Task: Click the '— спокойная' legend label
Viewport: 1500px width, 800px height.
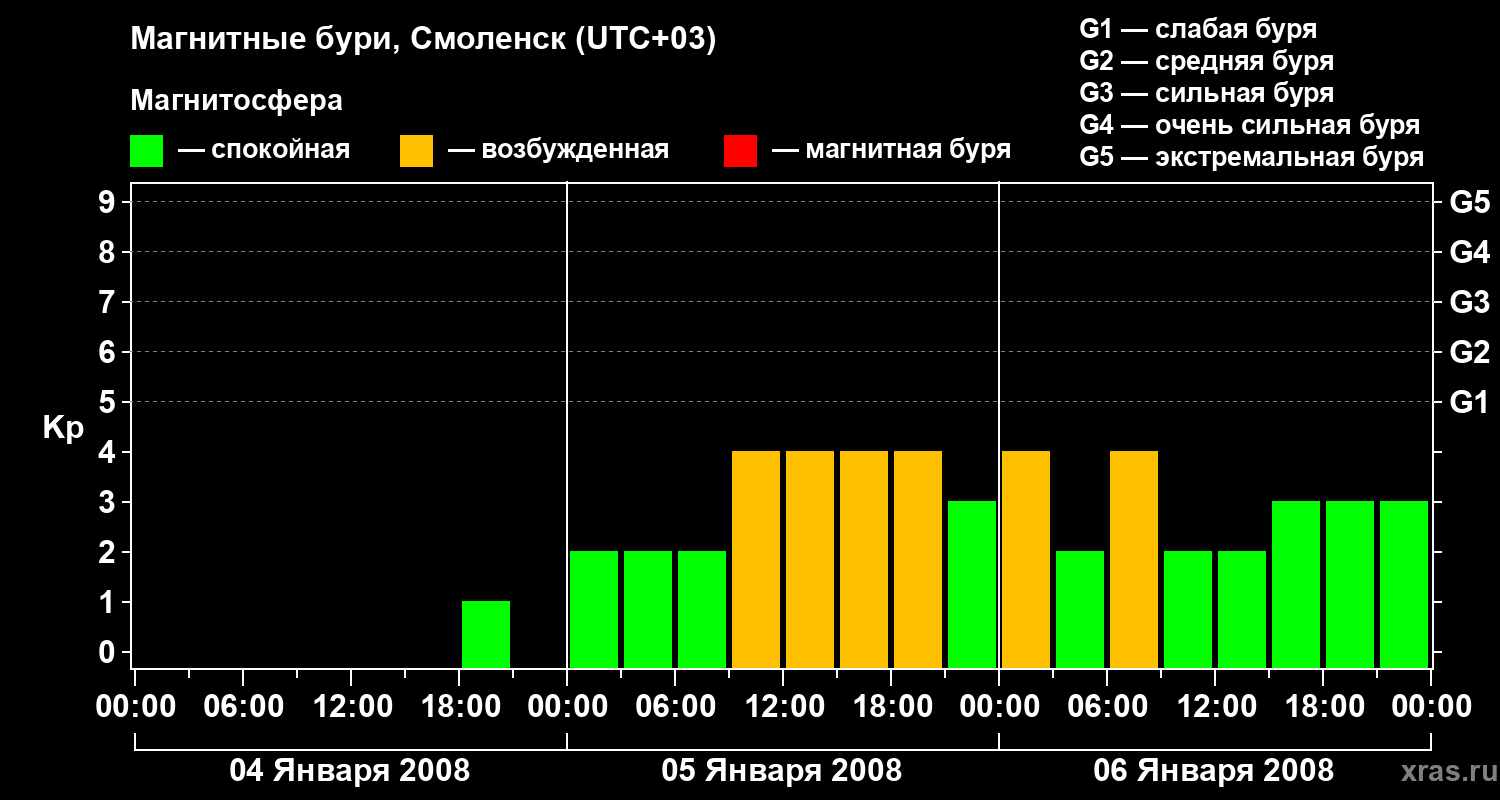Action: 264,150
